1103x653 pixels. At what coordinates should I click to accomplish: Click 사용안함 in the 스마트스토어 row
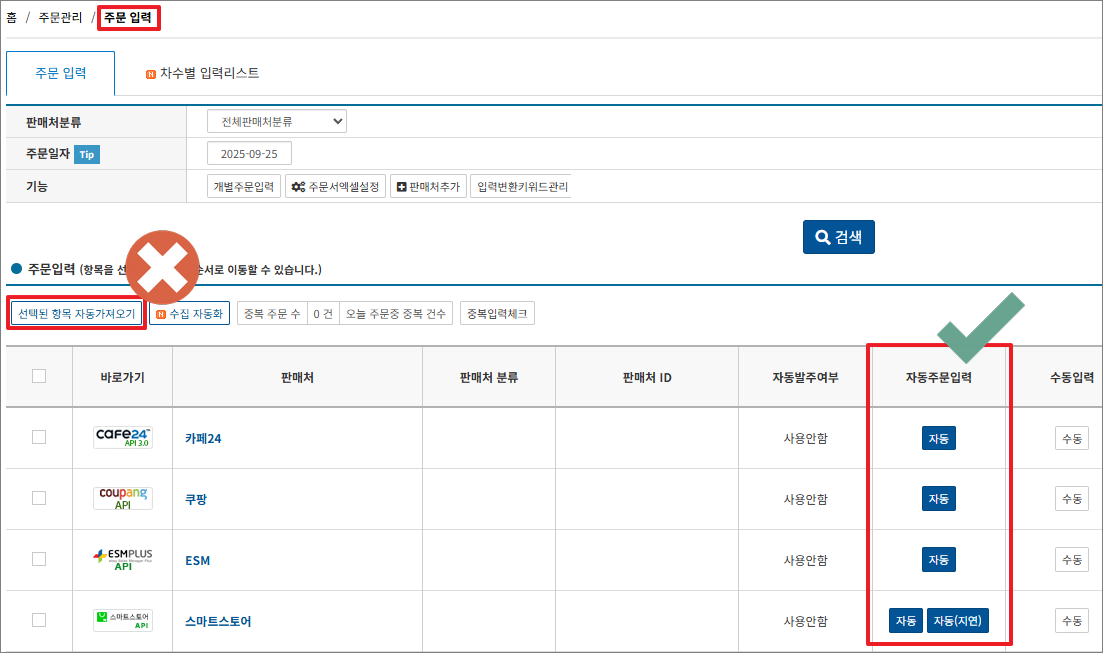click(806, 621)
